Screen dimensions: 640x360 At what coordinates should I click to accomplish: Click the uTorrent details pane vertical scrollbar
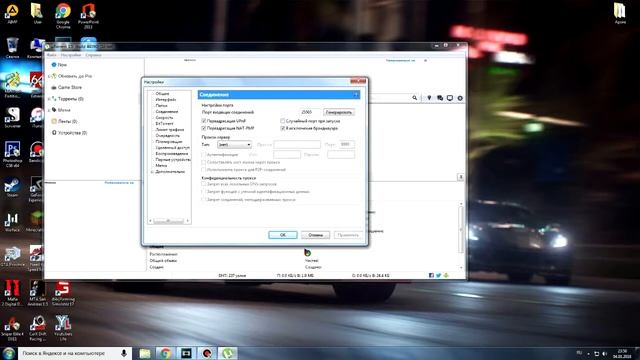pyautogui.click(x=461, y=235)
